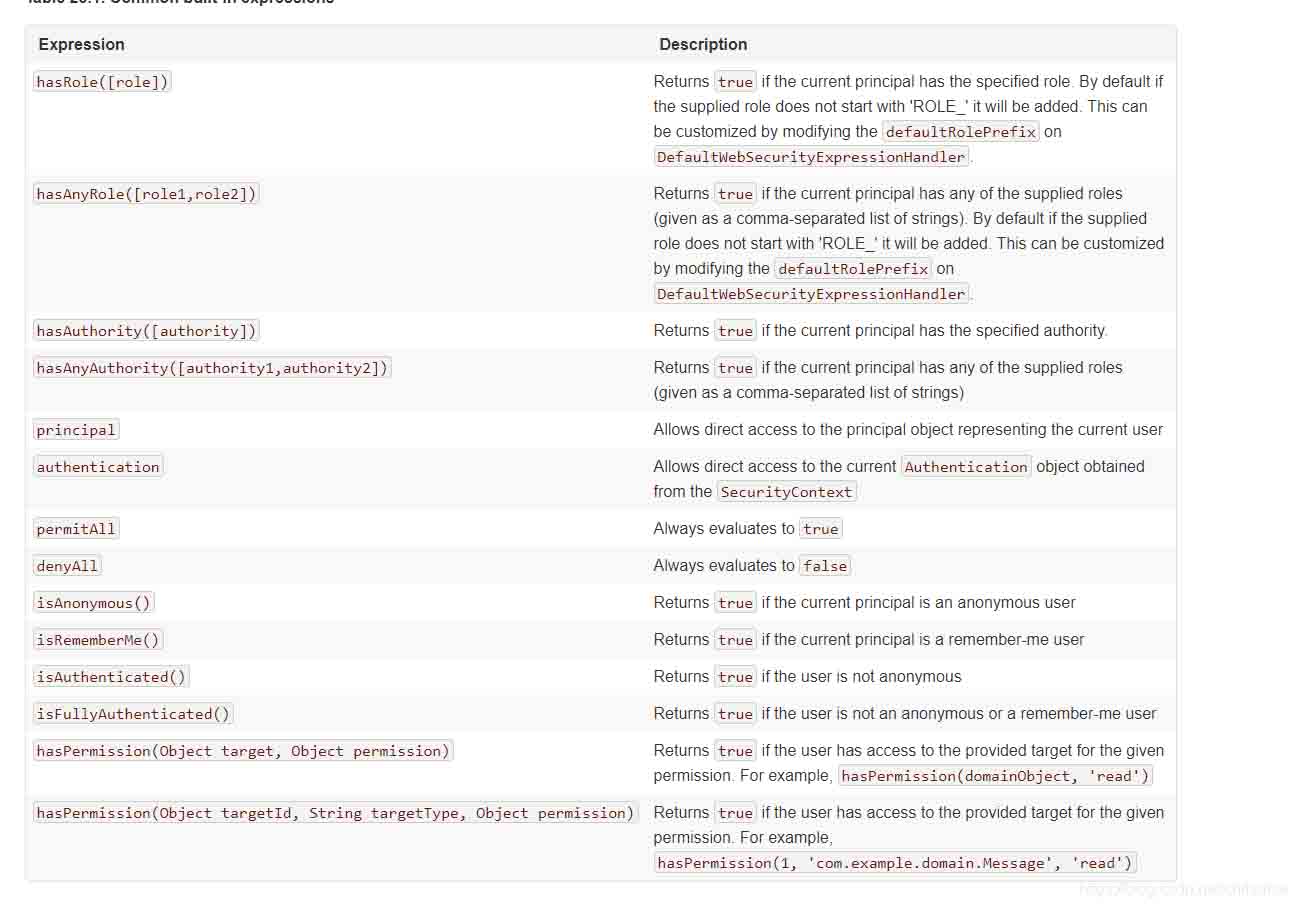The image size is (1297, 907).
Task: Click the isAuthenticated() expression
Action: click(x=111, y=677)
